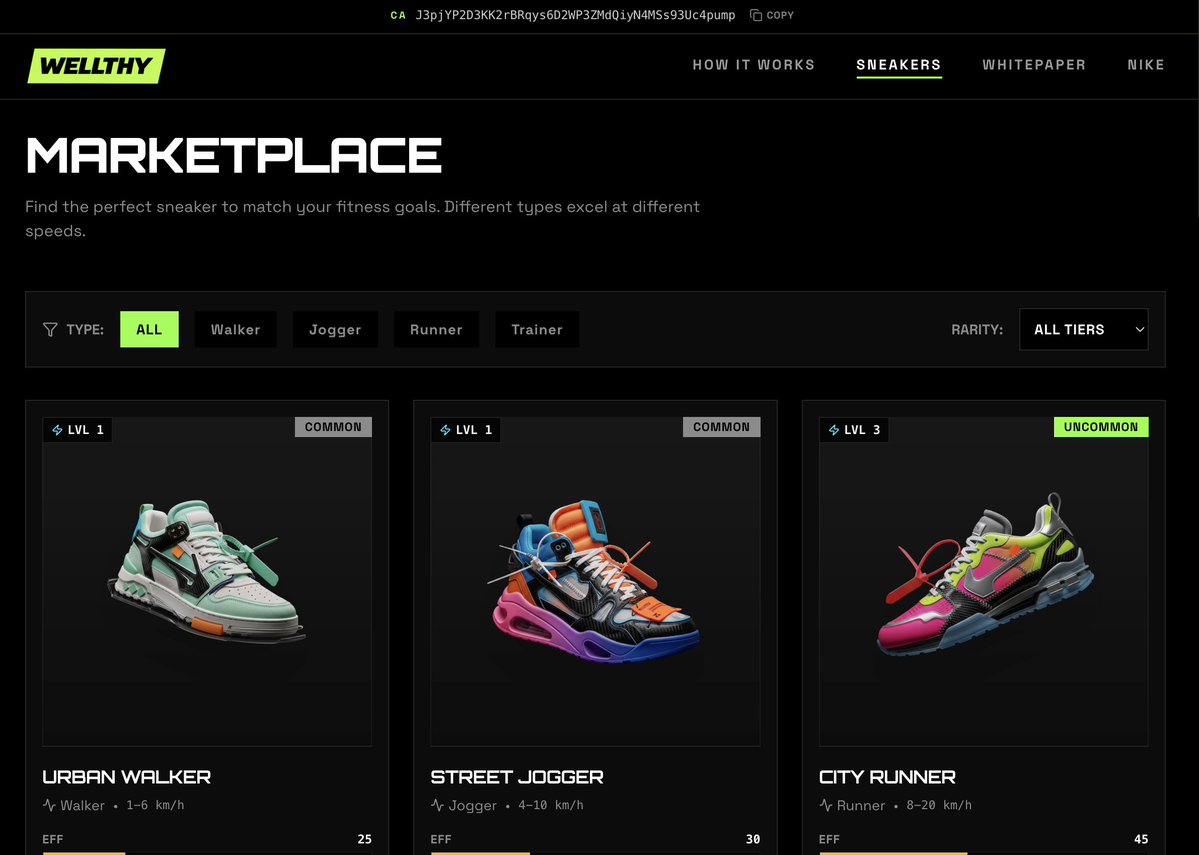
Task: Click the lightning icon on Urban Walker's LVL 1 badge
Action: [x=57, y=430]
